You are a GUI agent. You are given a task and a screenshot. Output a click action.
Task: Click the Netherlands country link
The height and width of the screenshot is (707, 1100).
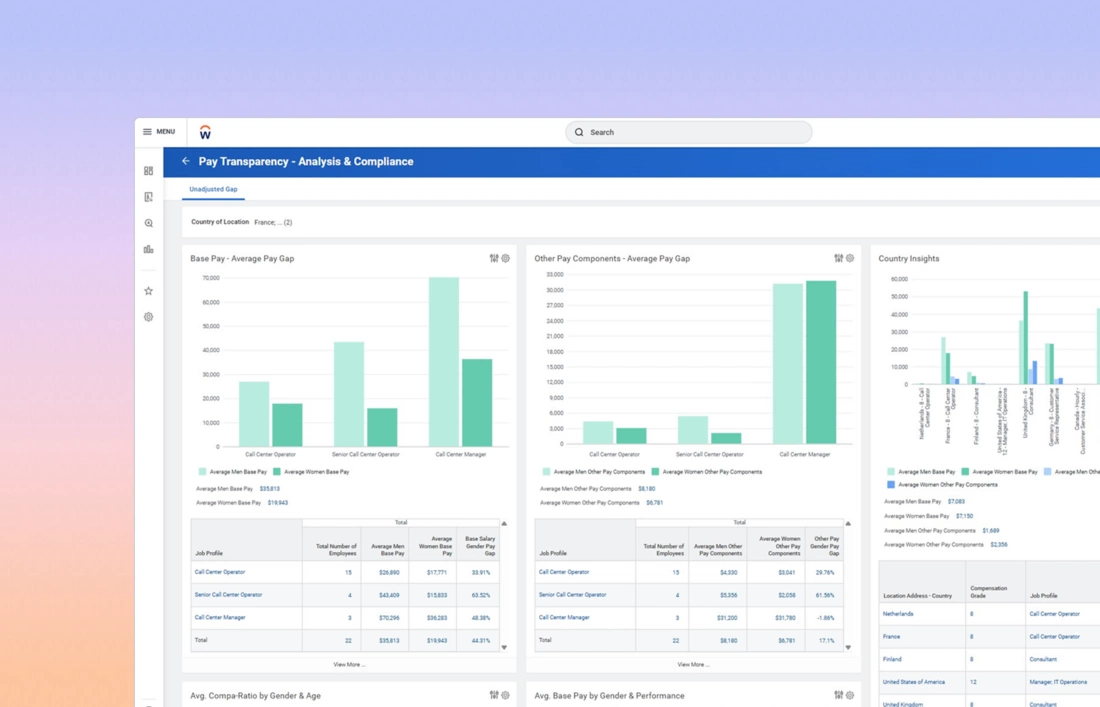click(x=898, y=614)
